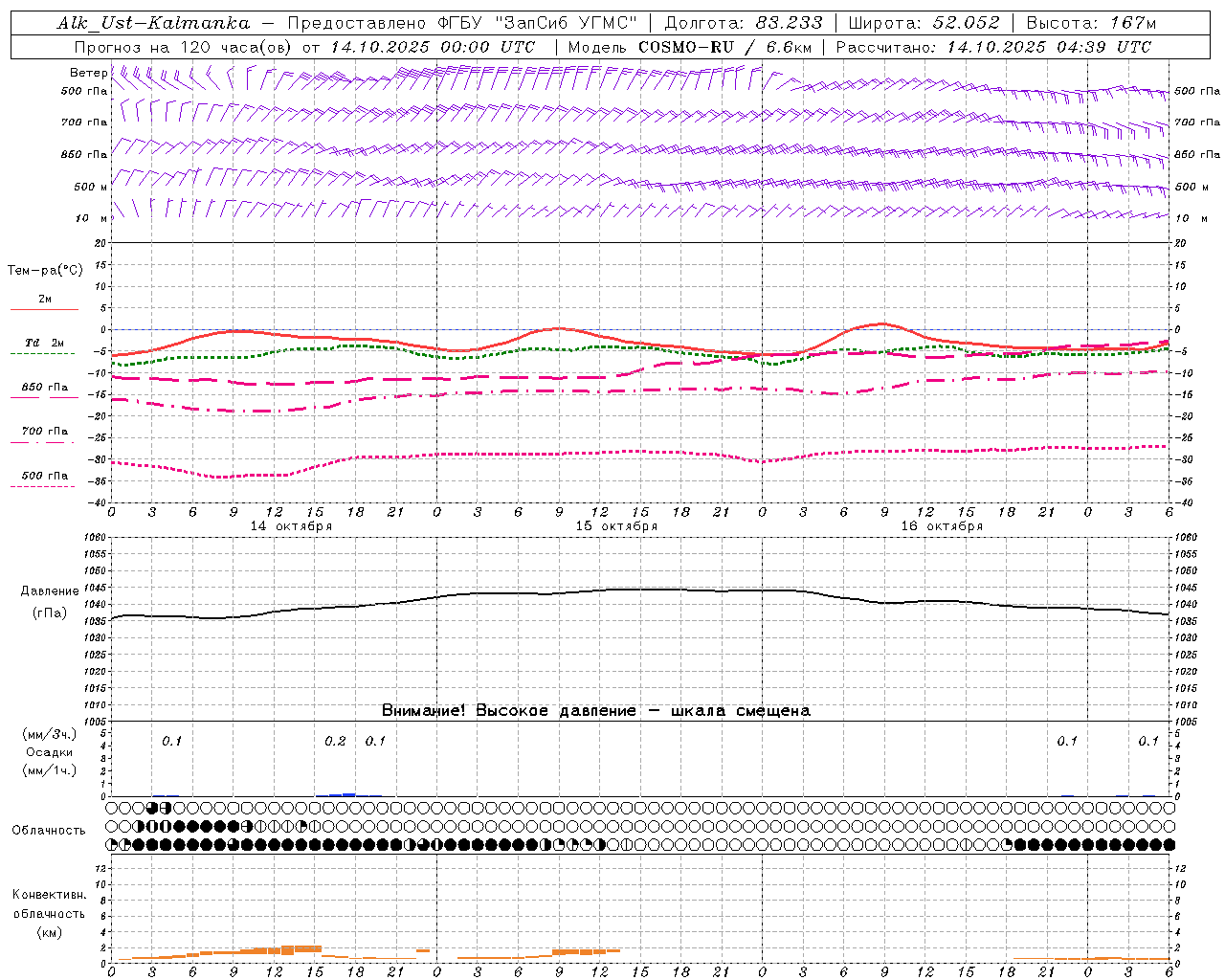Click the Модель COSMO-RU / 6.6км text

pos(690,47)
